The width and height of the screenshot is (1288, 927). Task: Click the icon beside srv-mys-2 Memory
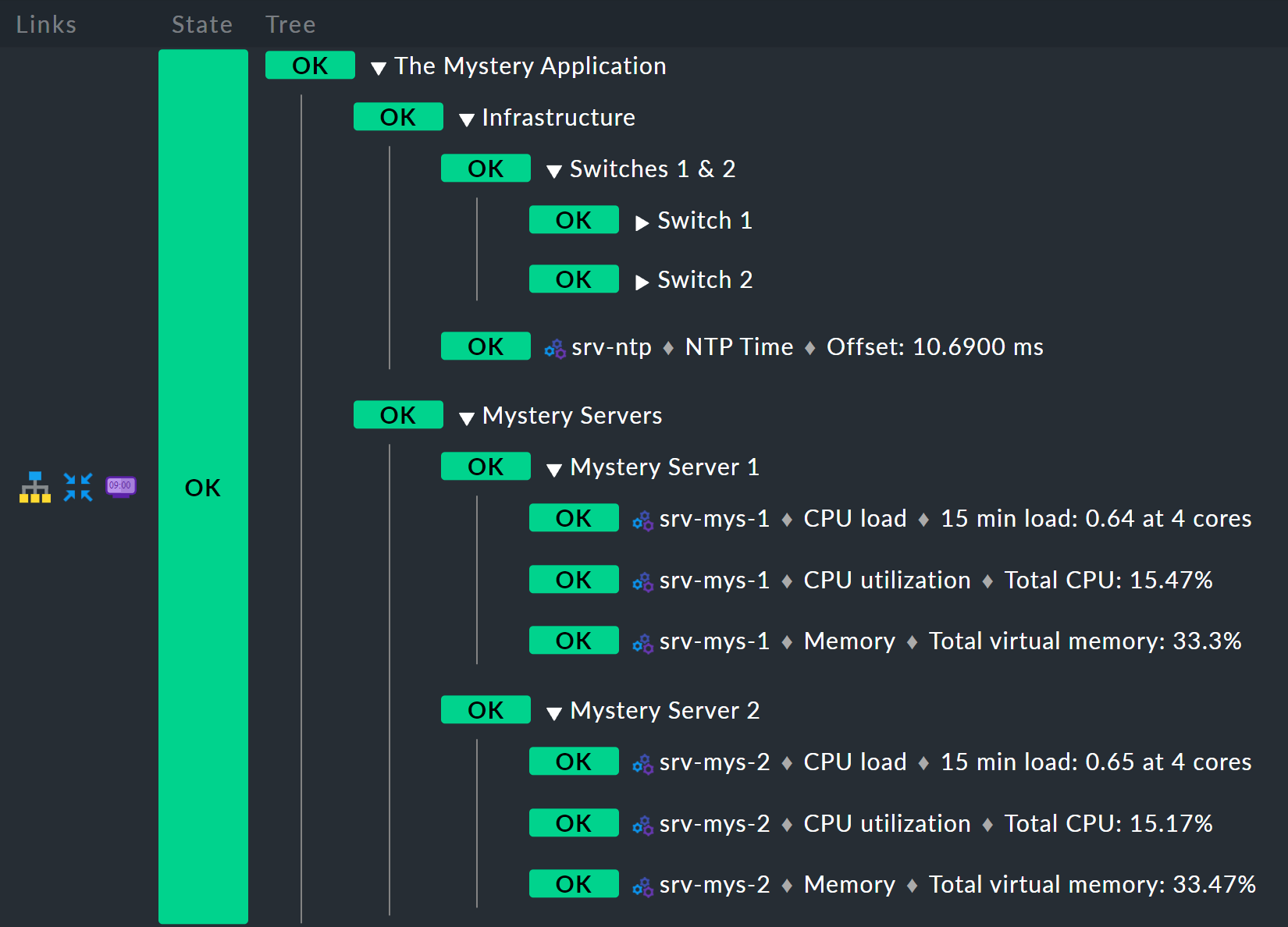coord(642,886)
